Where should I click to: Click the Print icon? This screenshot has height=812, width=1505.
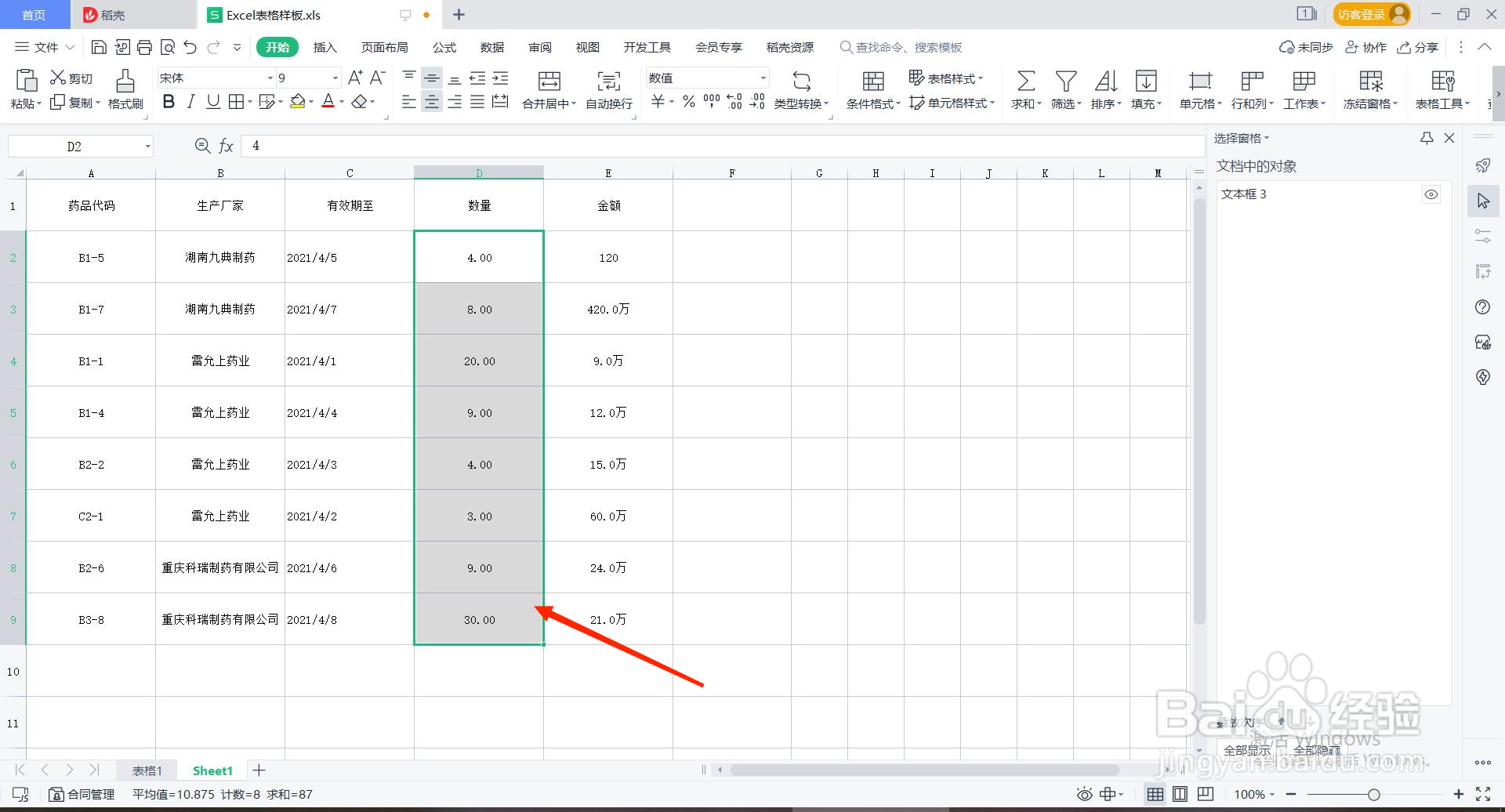tap(144, 47)
